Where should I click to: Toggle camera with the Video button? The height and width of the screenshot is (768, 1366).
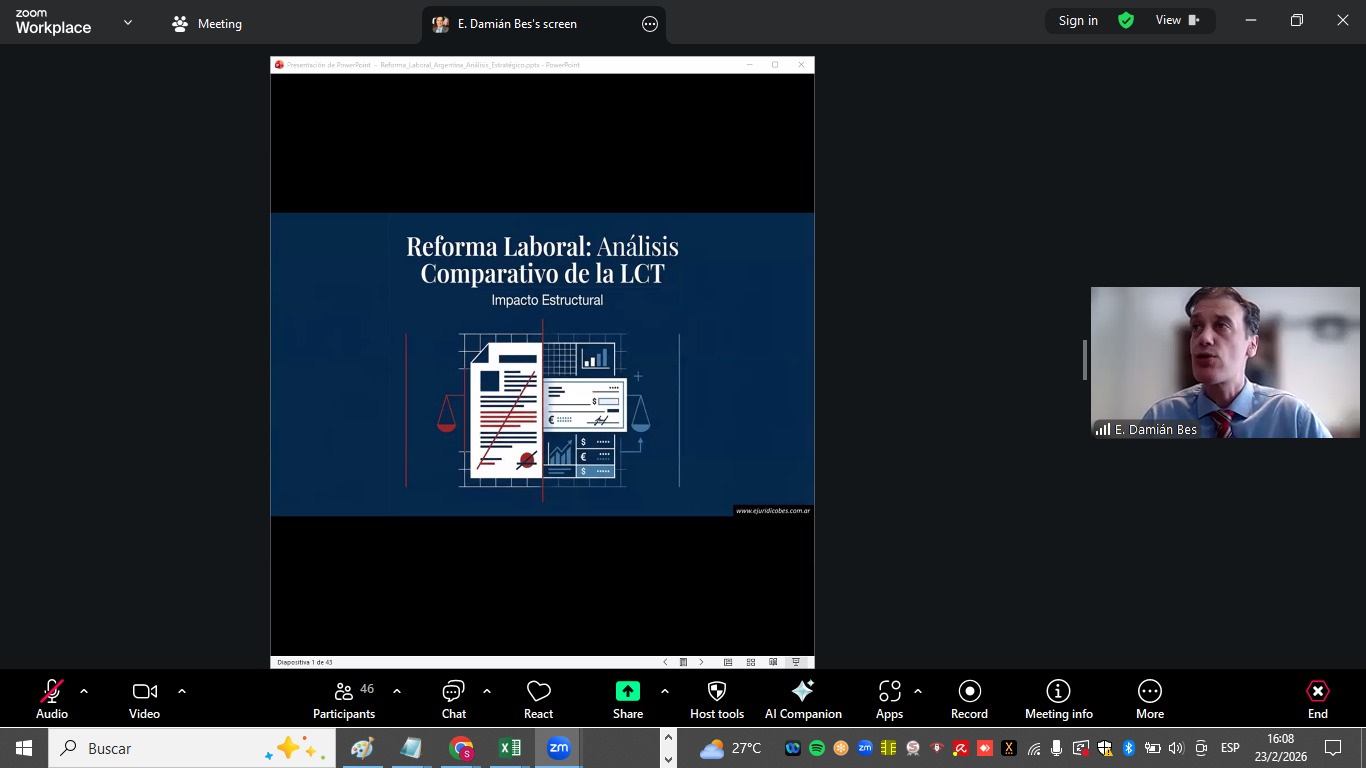pos(145,699)
